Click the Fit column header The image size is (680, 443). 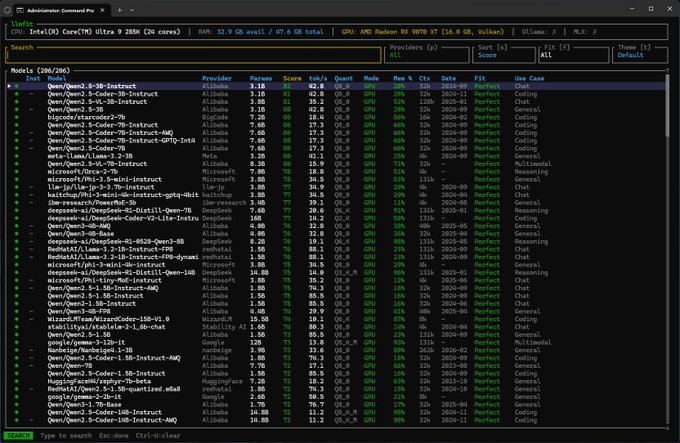(480, 78)
